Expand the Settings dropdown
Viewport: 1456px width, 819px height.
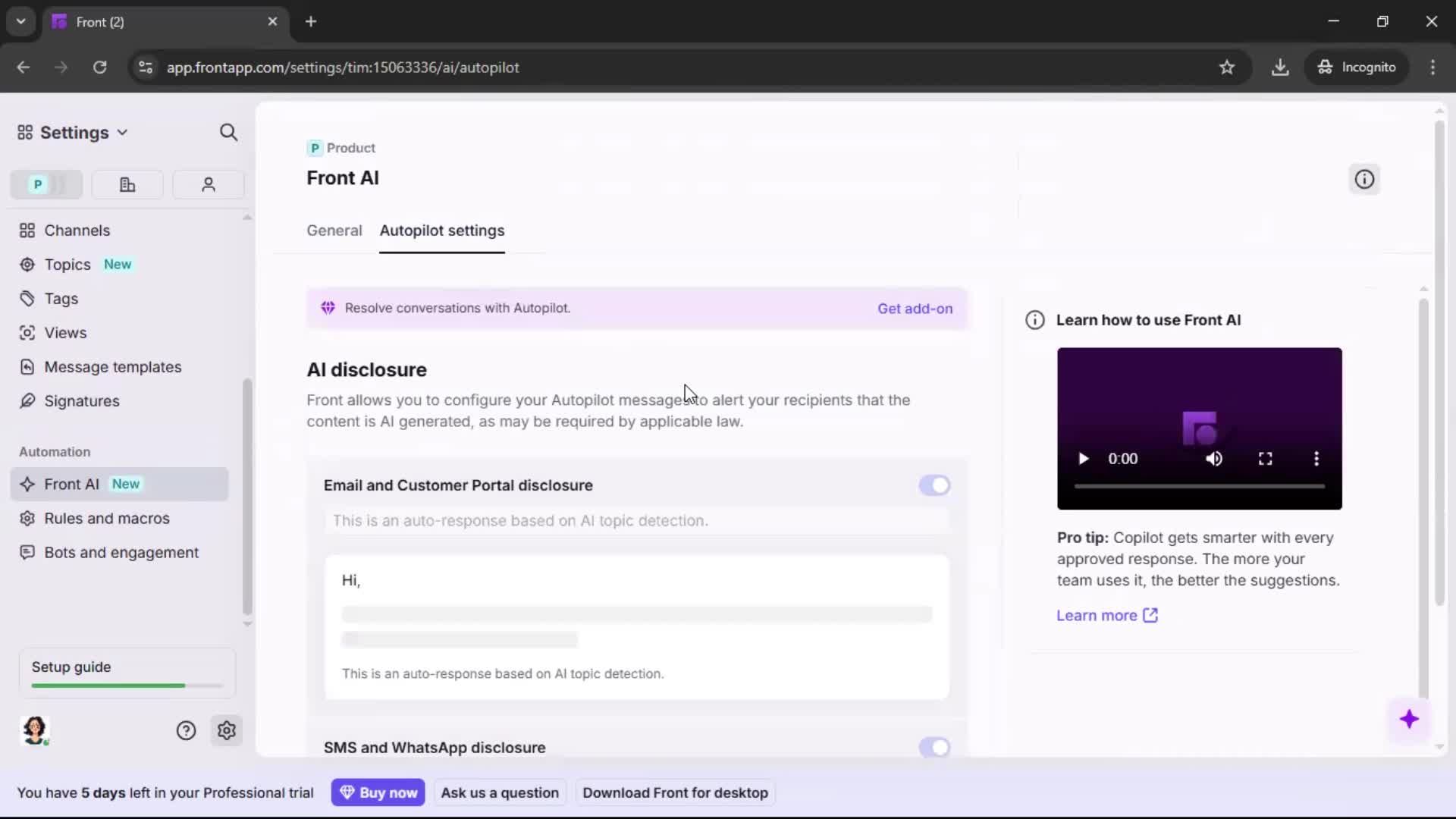[123, 132]
